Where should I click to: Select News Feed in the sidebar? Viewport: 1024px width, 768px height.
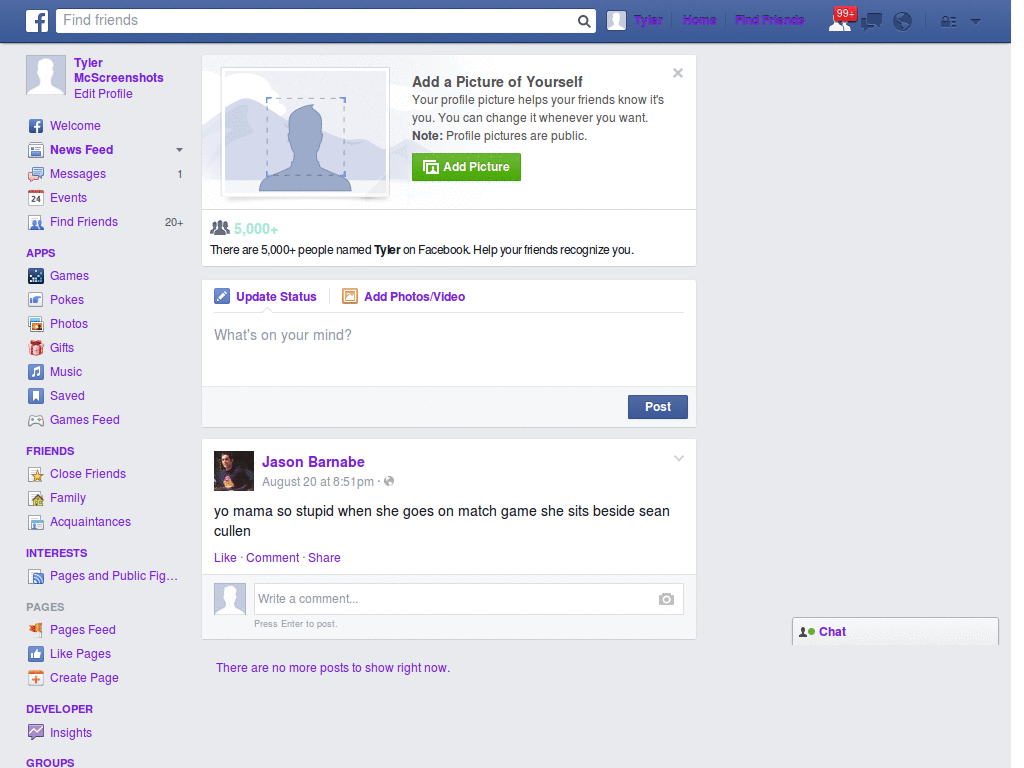click(82, 150)
